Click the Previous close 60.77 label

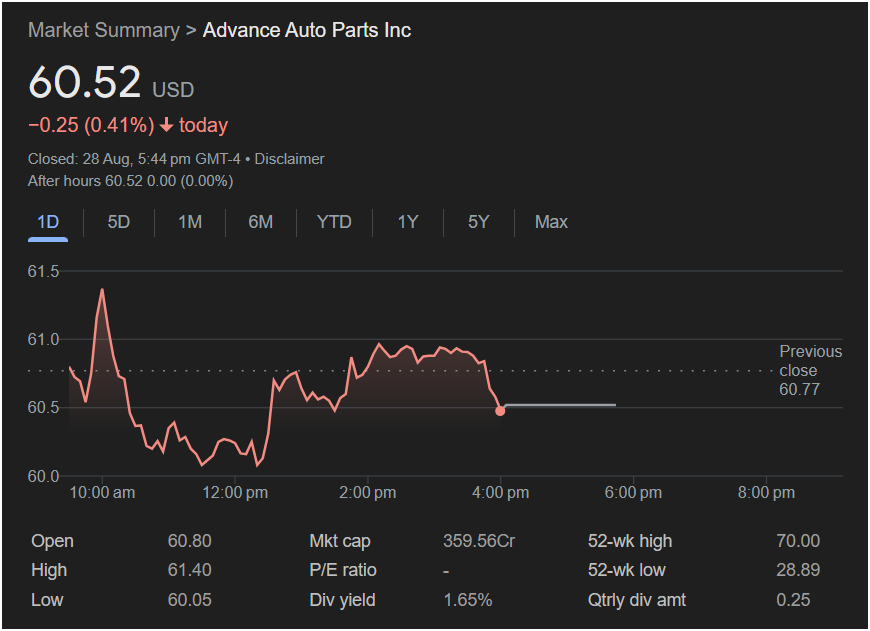810,370
